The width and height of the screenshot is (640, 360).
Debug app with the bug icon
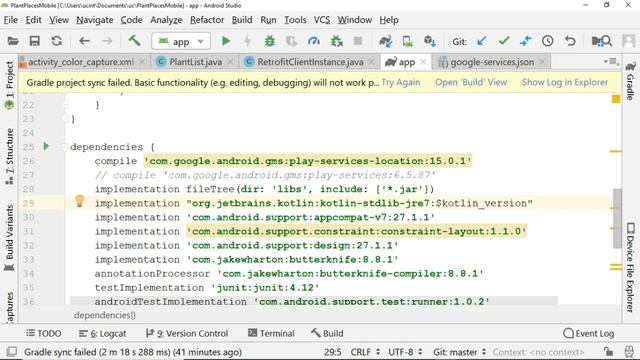(269, 41)
